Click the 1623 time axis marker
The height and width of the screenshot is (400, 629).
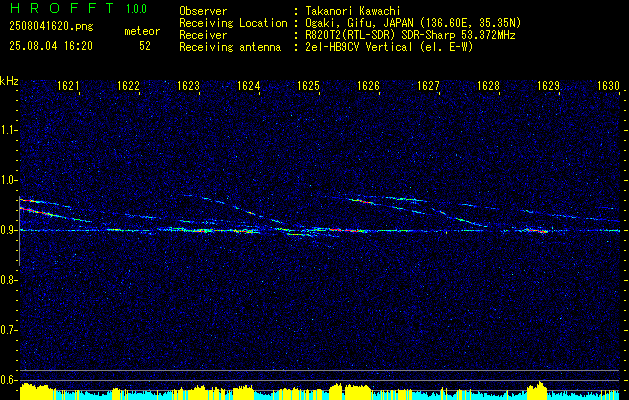188,86
